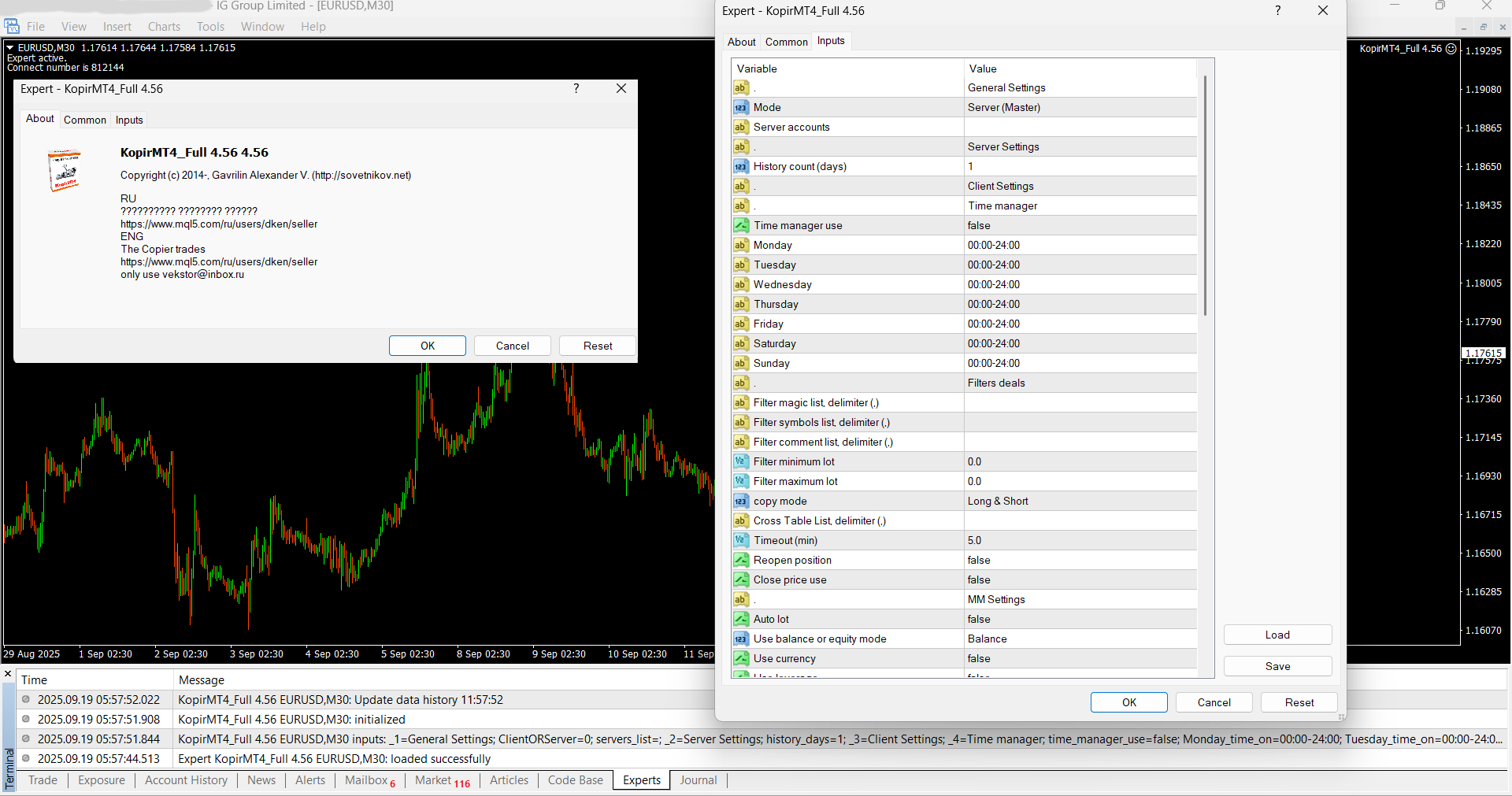Click the string icon beside Server accounts
1512x796 pixels.
[740, 128]
